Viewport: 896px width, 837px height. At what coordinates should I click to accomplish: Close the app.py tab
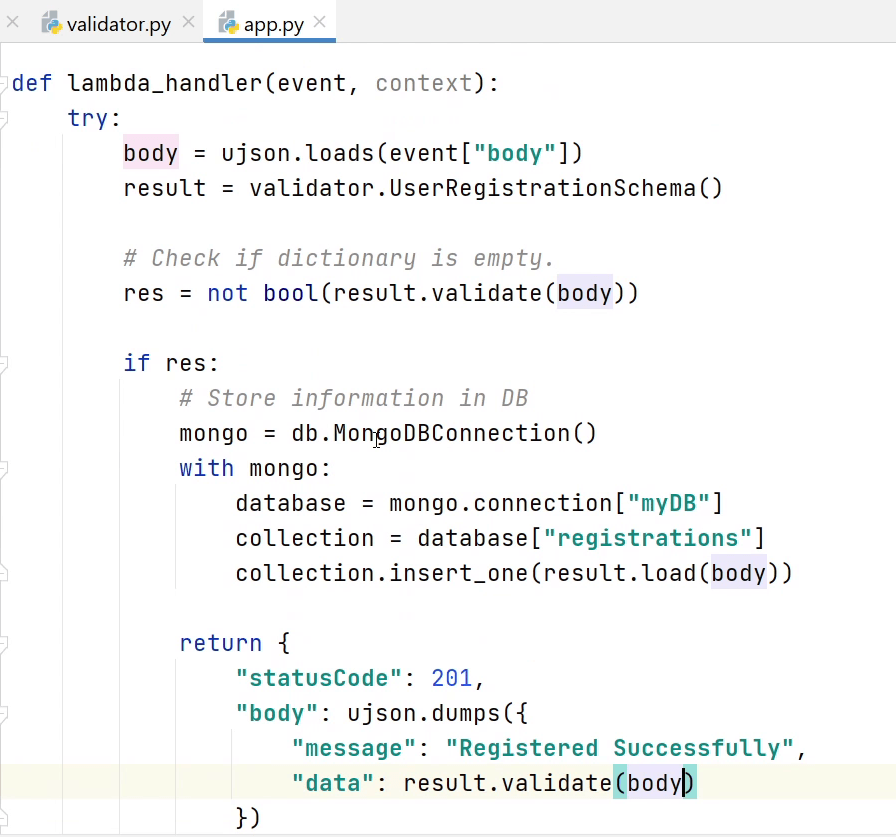coord(319,22)
